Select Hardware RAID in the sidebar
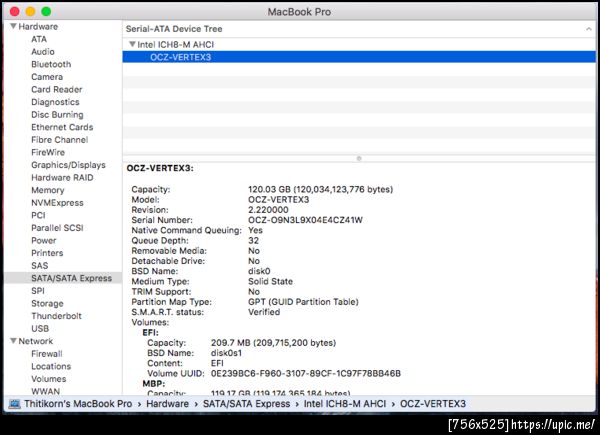 (62, 178)
